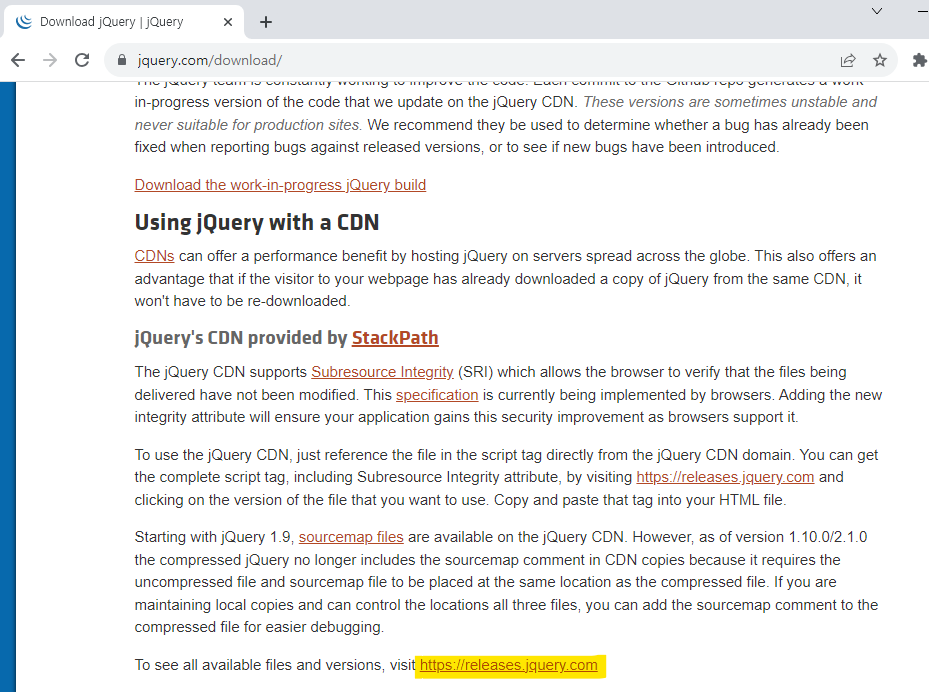
Task: Open the StackPath link
Action: coord(395,338)
